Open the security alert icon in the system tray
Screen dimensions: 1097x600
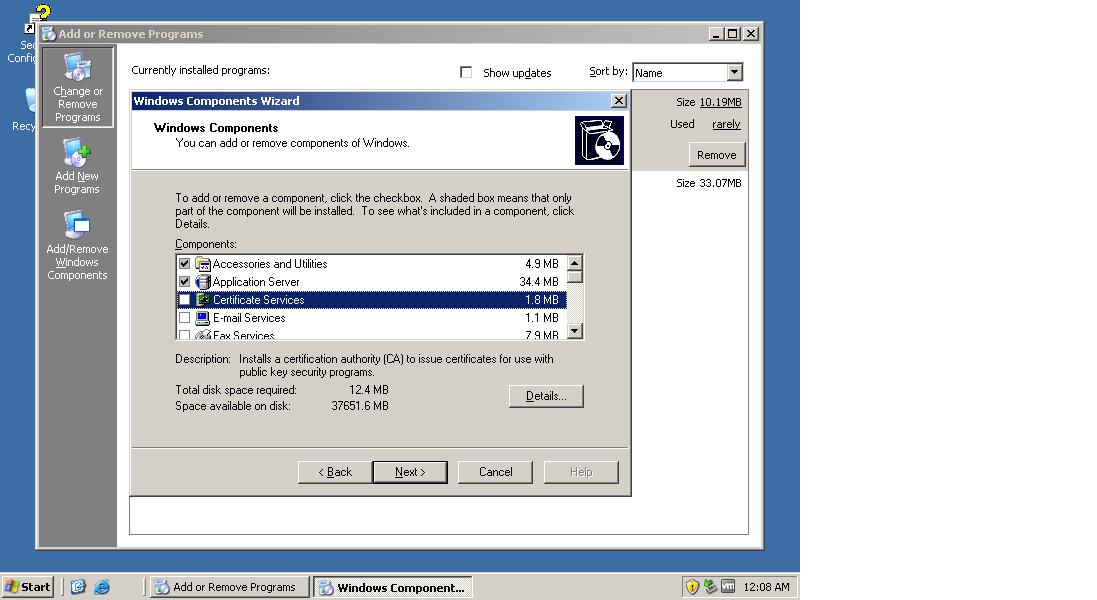[x=692, y=587]
